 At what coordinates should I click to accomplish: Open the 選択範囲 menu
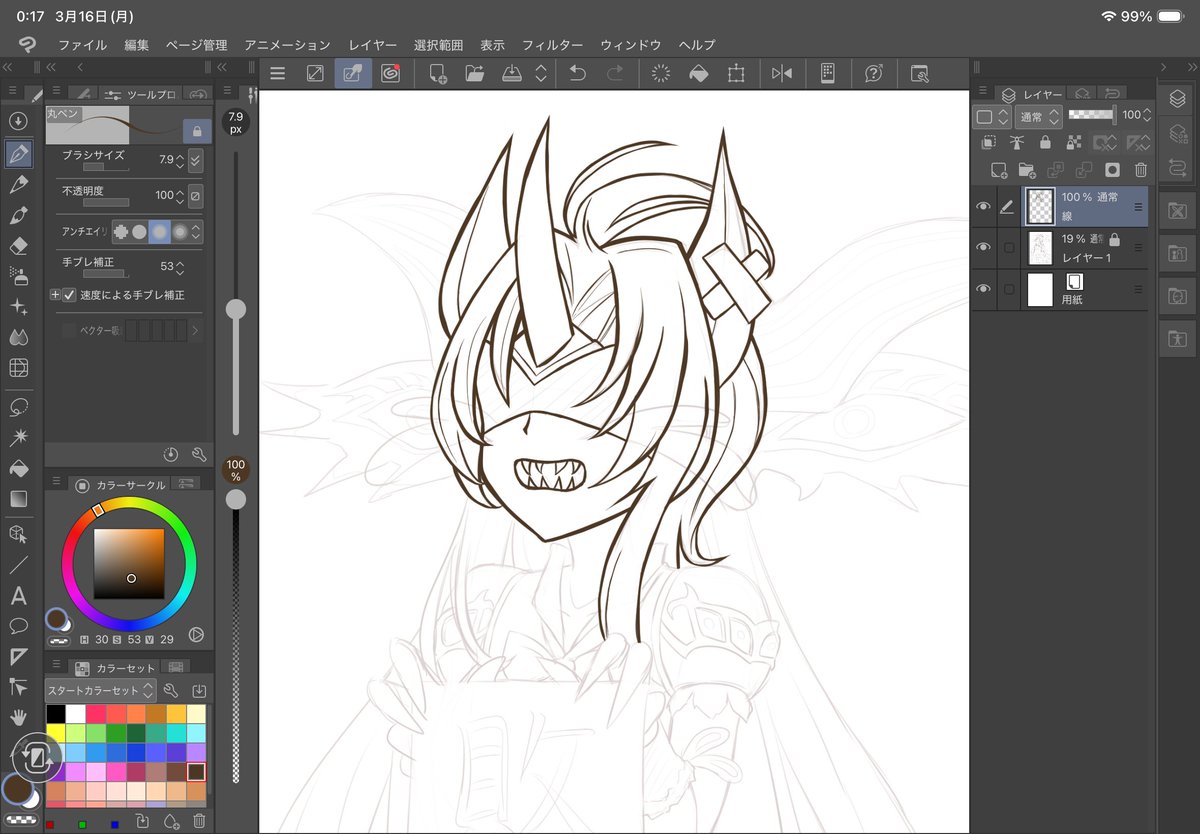pos(438,45)
